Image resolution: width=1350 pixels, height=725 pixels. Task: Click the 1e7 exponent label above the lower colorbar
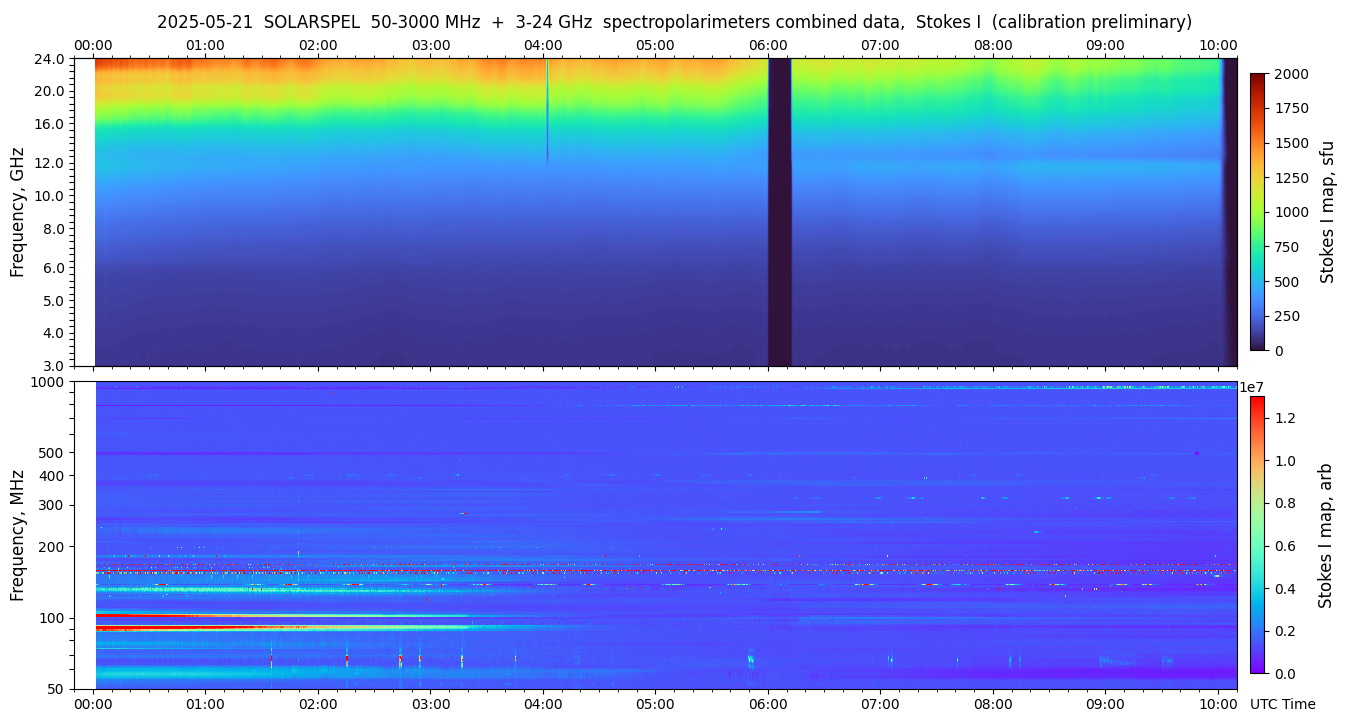click(x=1254, y=387)
